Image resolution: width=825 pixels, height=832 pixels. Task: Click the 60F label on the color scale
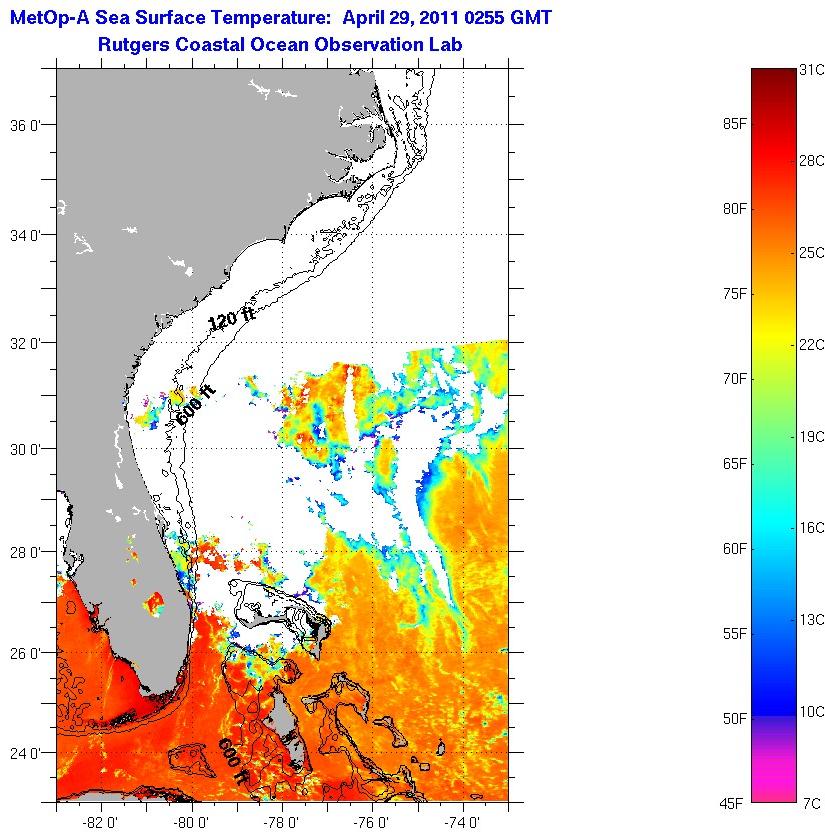point(734,549)
